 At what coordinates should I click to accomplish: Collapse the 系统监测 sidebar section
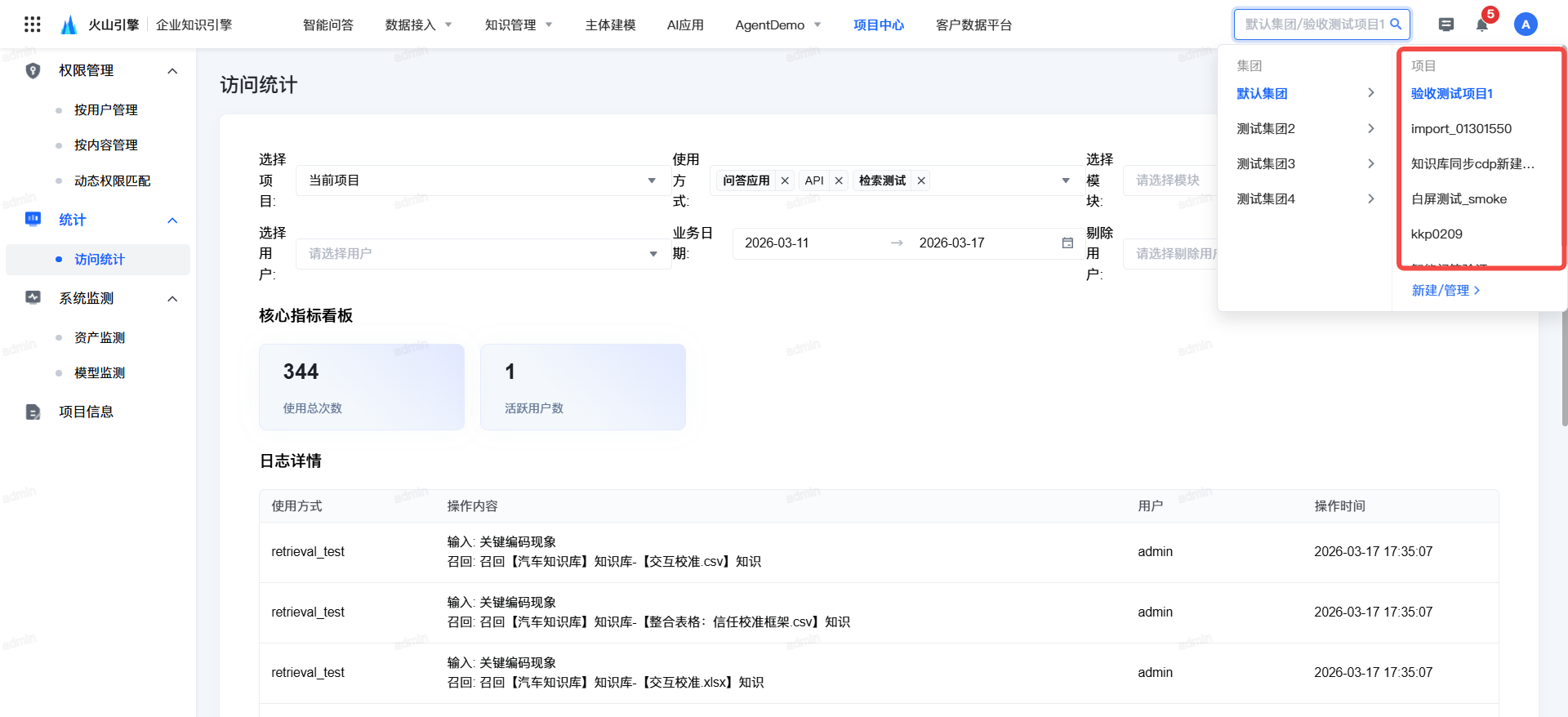pos(172,299)
